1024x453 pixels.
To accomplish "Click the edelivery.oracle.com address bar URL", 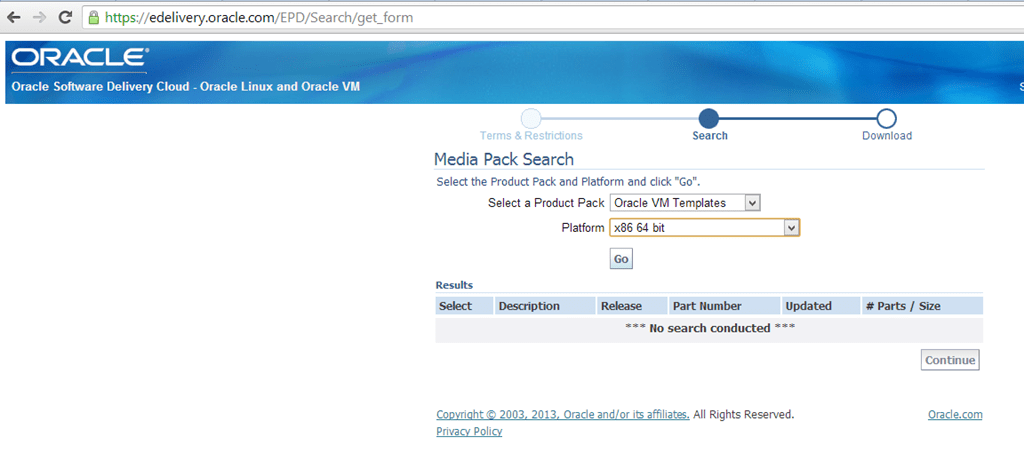I will 259,18.
